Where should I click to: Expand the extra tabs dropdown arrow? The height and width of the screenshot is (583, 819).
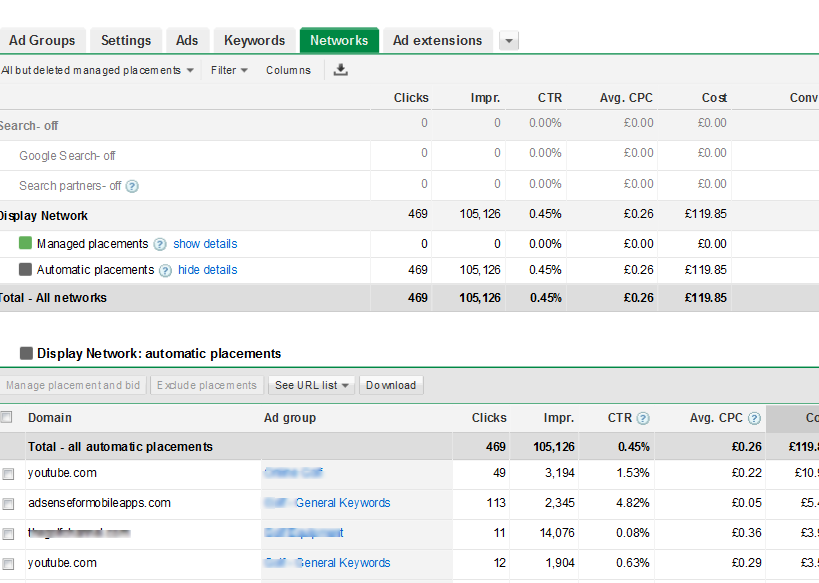509,41
